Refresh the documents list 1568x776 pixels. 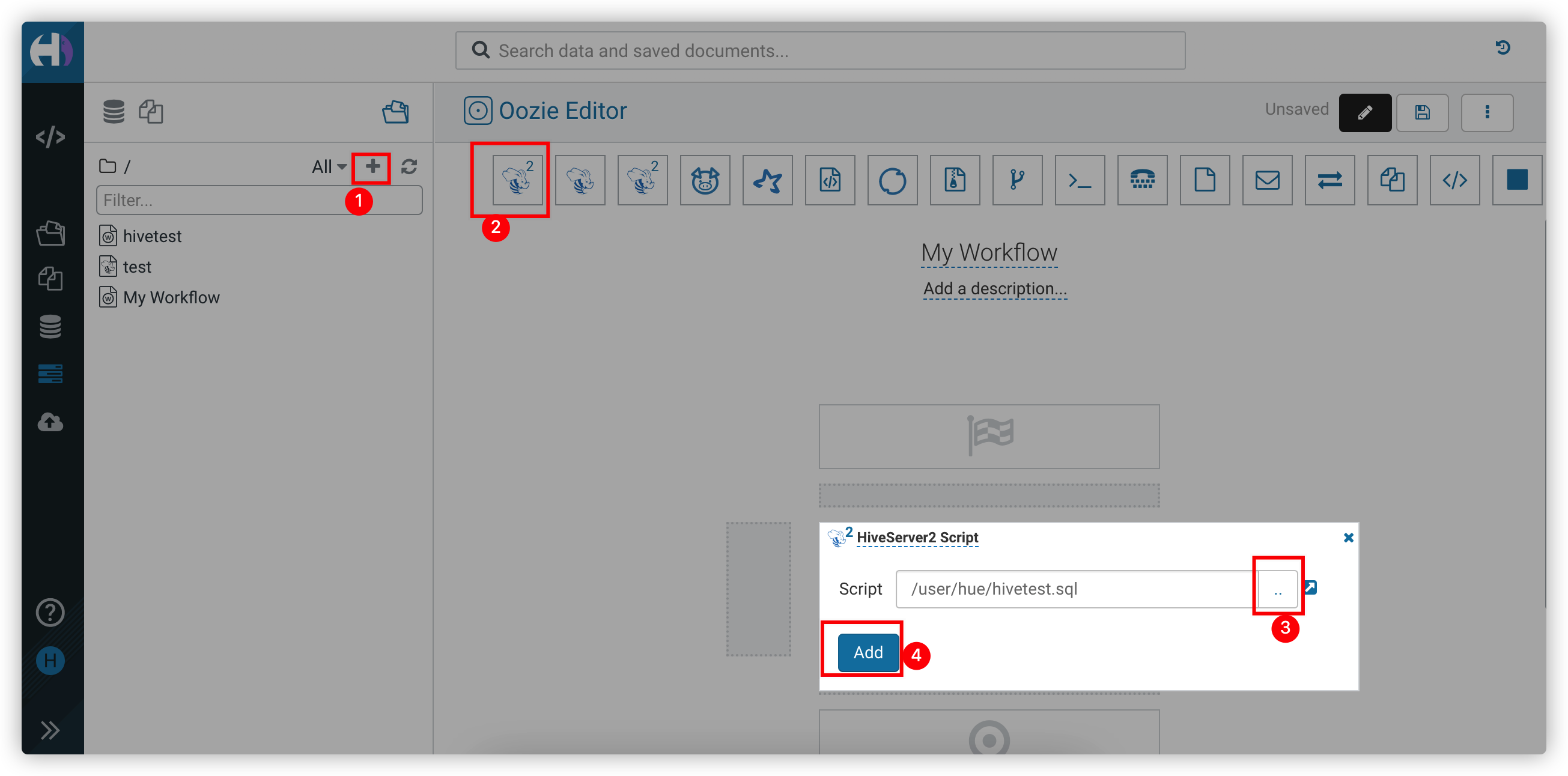click(x=409, y=167)
